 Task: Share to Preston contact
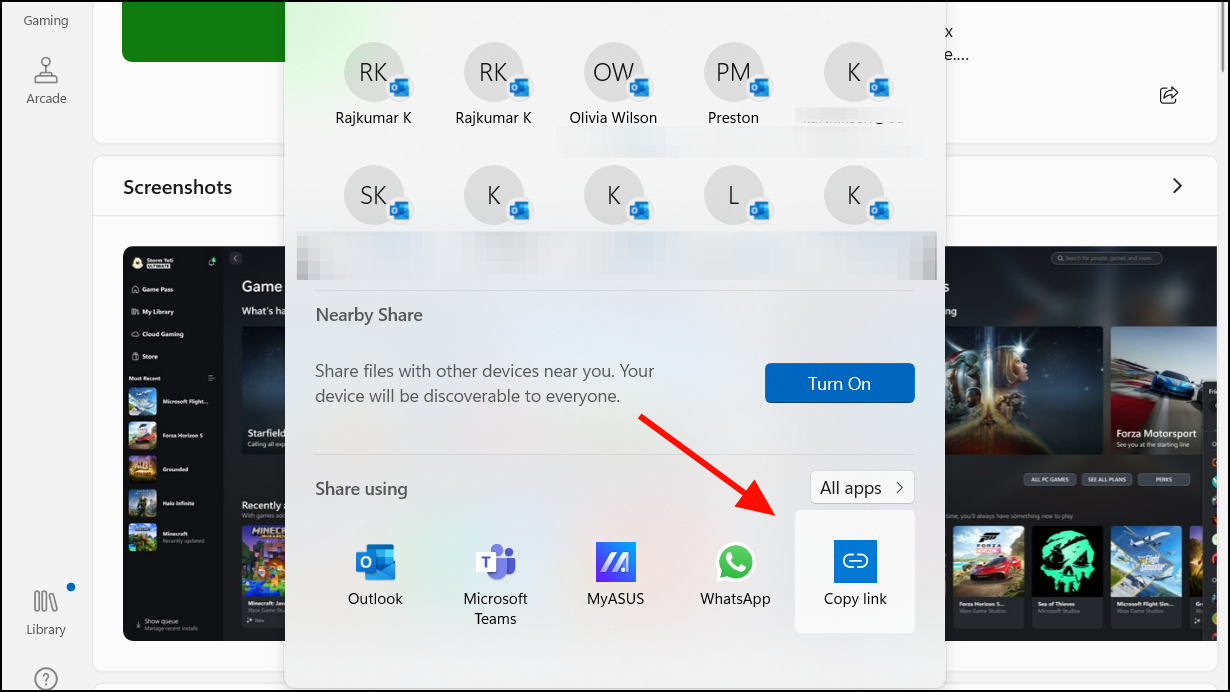click(x=734, y=85)
